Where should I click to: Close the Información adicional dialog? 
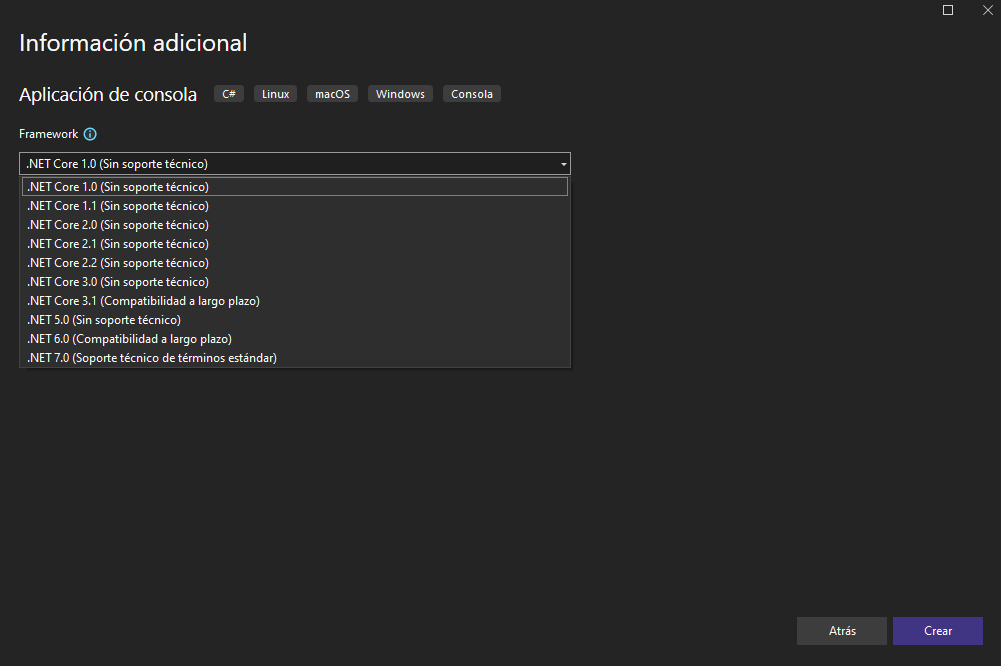(988, 10)
